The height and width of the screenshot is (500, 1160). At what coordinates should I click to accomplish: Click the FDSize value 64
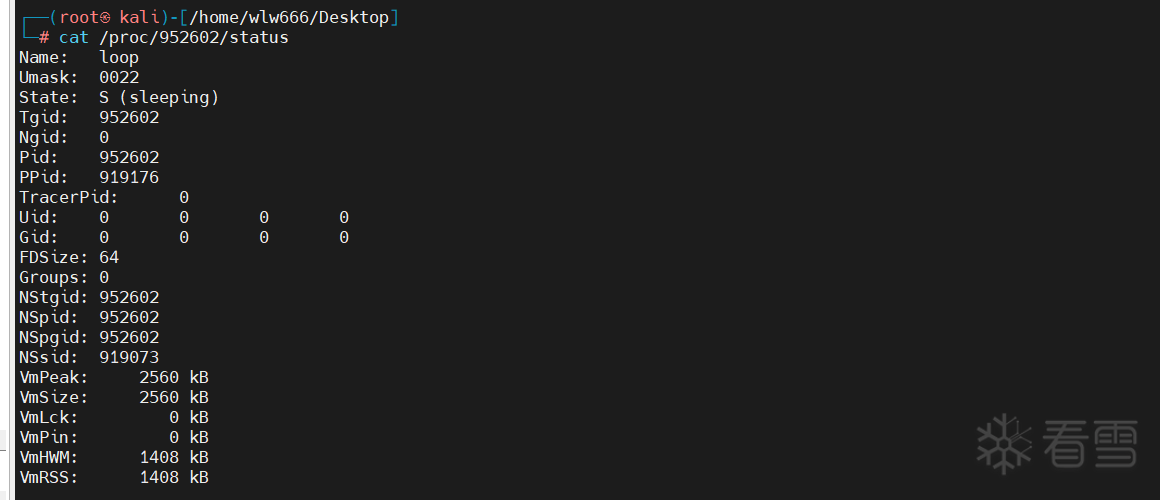tap(109, 257)
